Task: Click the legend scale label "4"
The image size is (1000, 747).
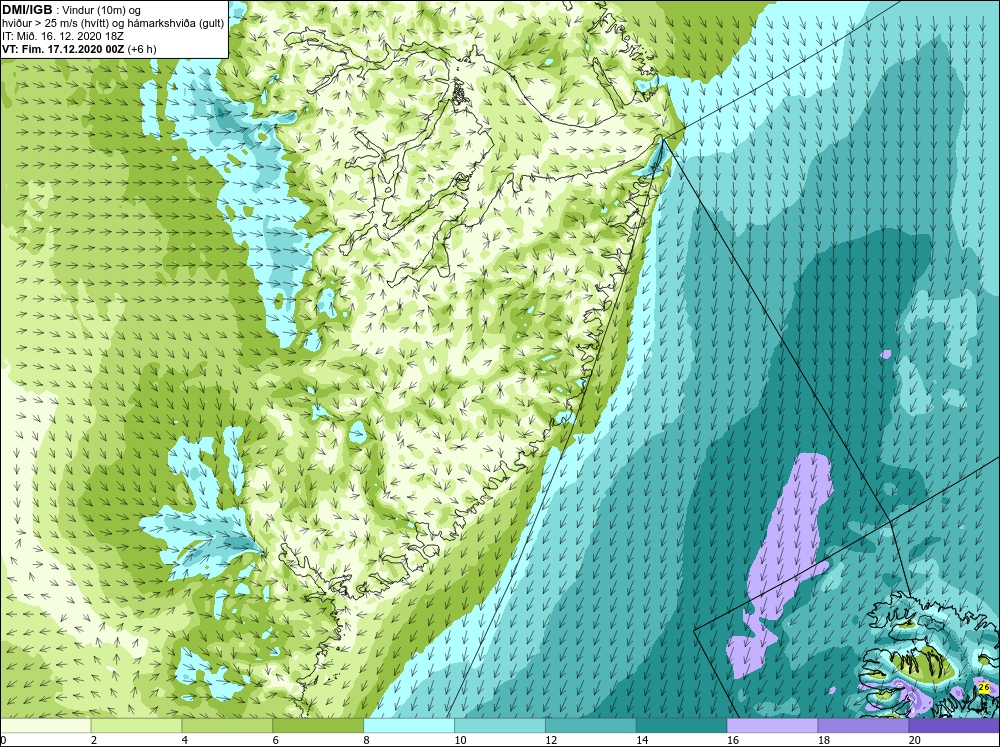Action: (184, 740)
